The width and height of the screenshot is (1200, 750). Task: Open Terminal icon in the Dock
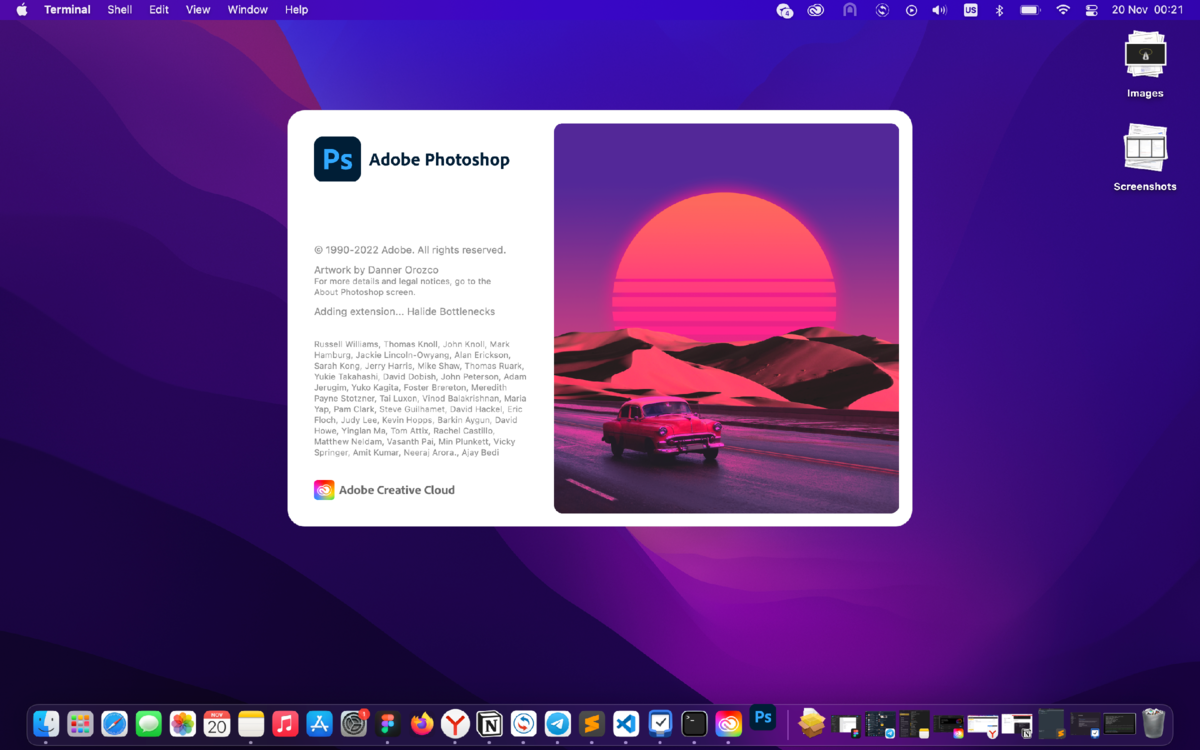[695, 723]
